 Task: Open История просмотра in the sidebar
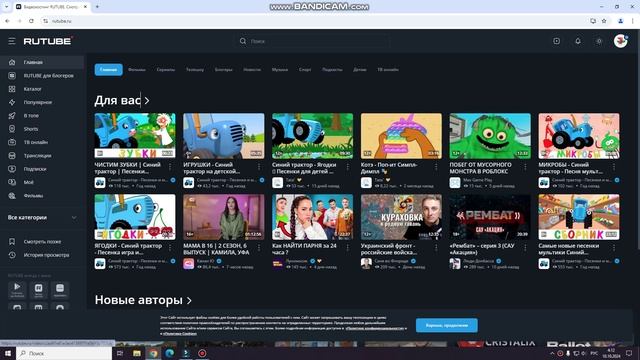(42, 255)
